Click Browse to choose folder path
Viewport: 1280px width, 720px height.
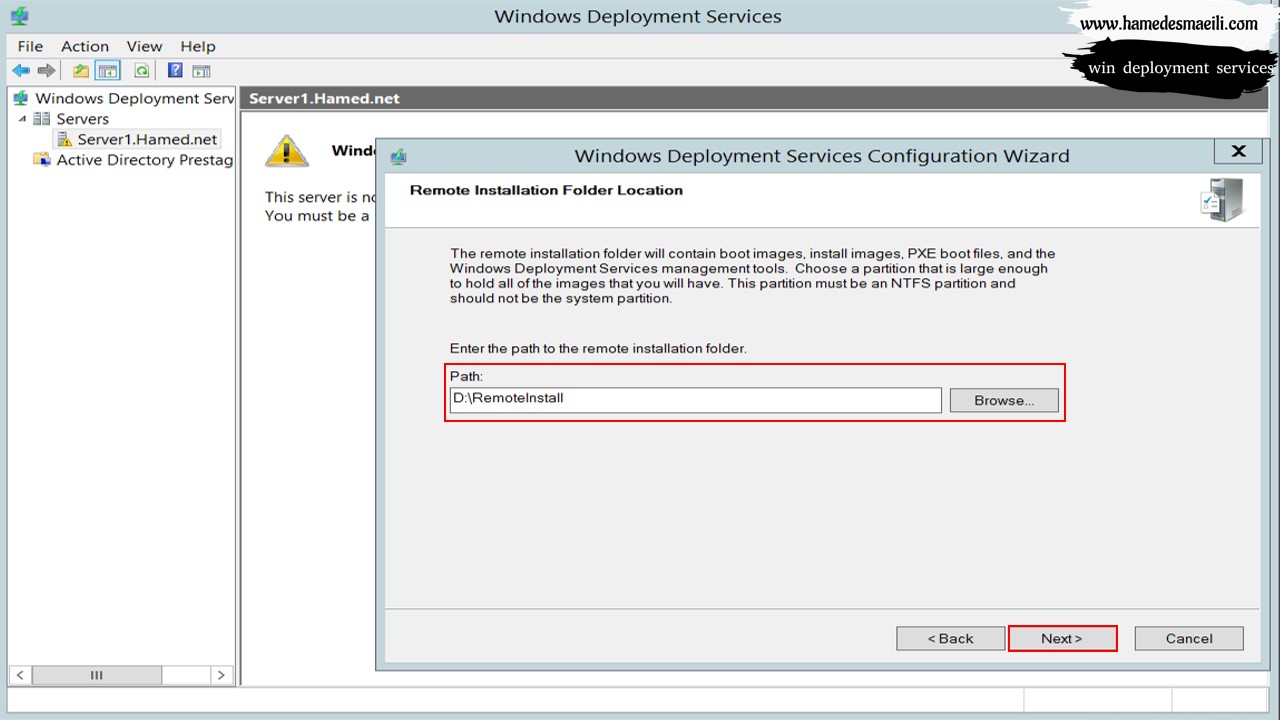point(1004,400)
